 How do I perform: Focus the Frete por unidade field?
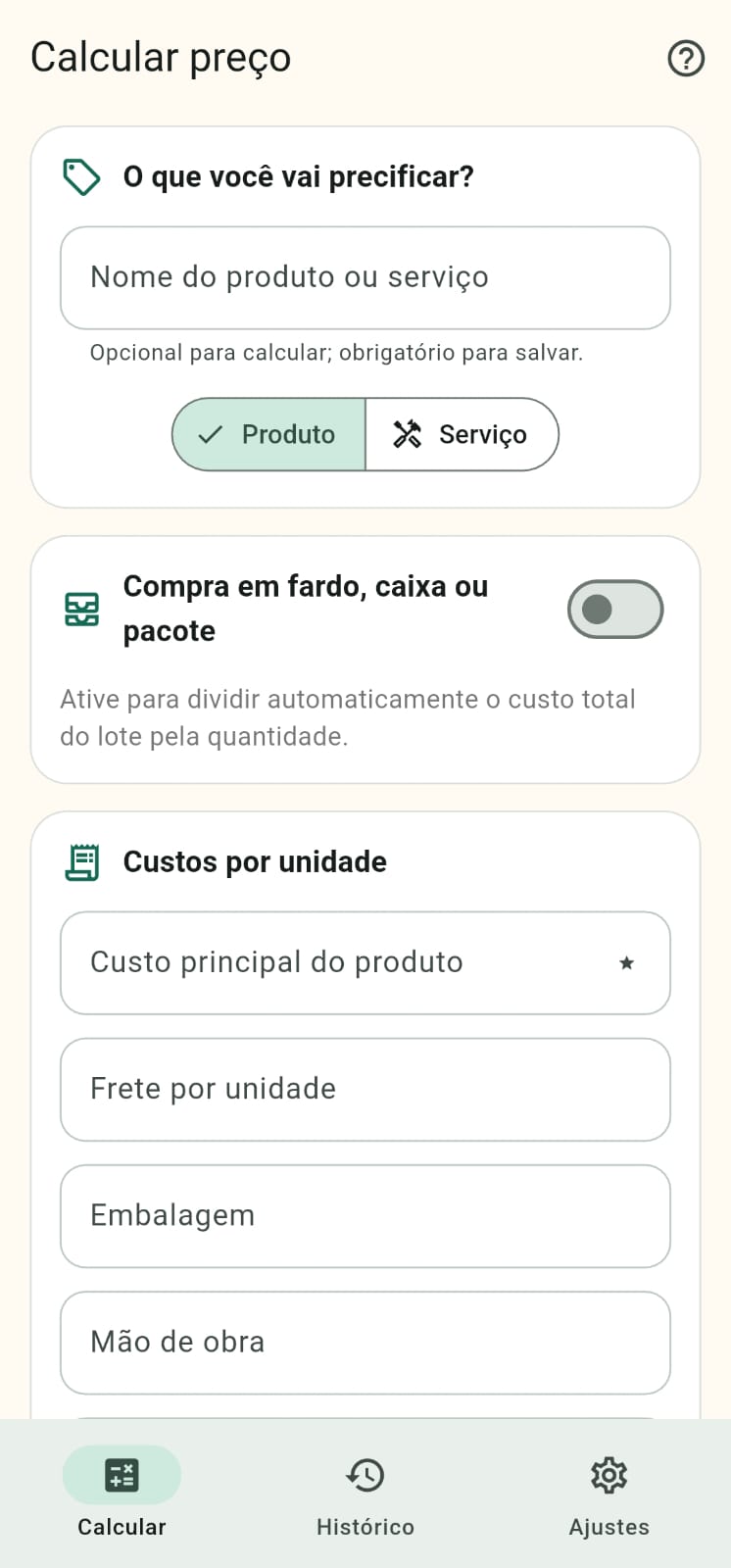pyautogui.click(x=365, y=1090)
